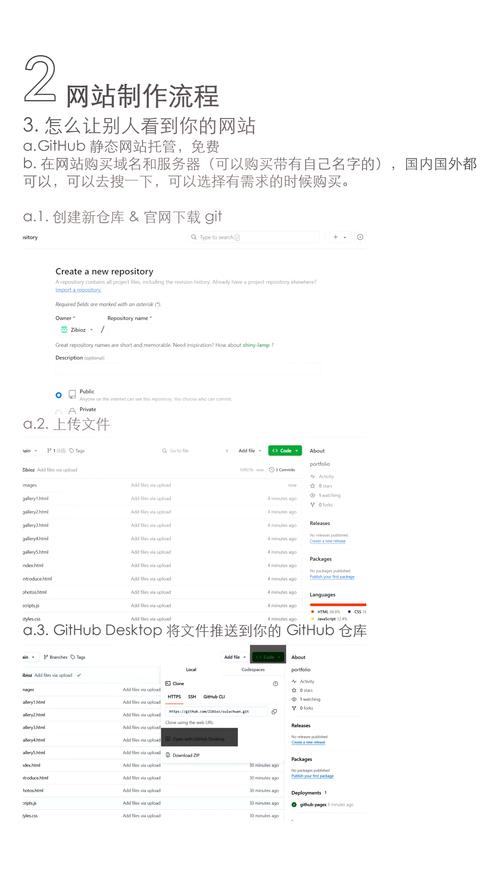This screenshot has width=500, height=875.
Task: Click Activity icon in a.3 About panel
Action: coord(294,681)
